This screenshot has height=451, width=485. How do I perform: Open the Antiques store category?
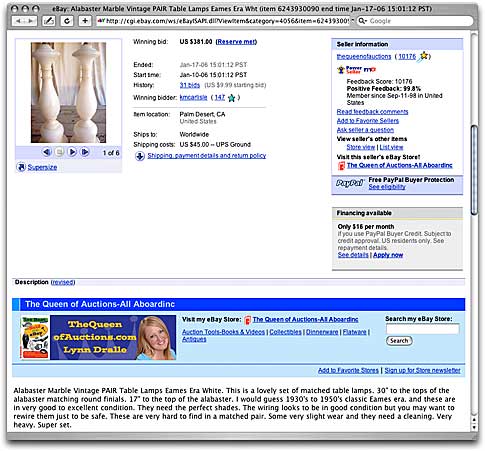click(x=194, y=339)
